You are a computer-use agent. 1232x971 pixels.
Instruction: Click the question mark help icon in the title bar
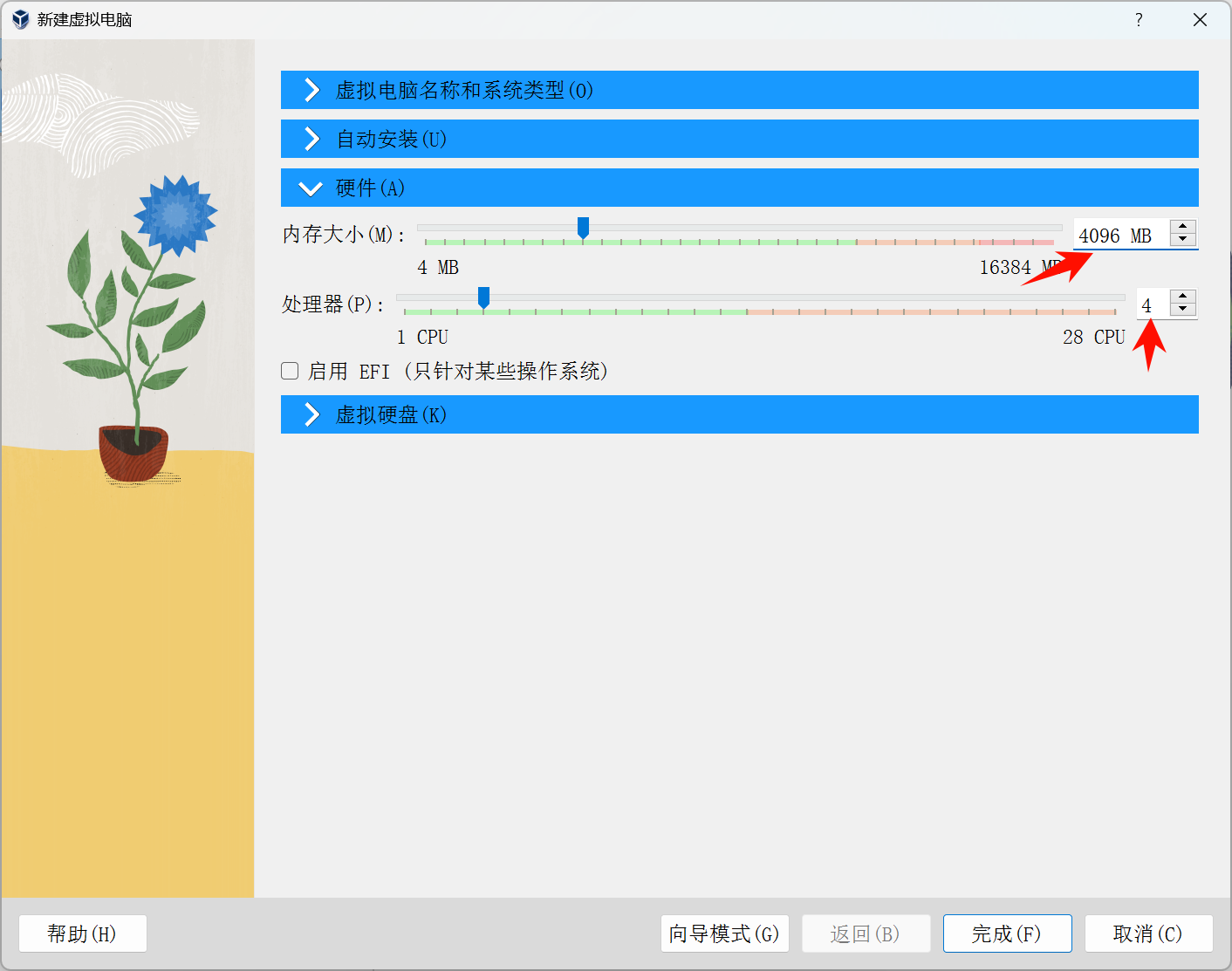coord(1139,20)
